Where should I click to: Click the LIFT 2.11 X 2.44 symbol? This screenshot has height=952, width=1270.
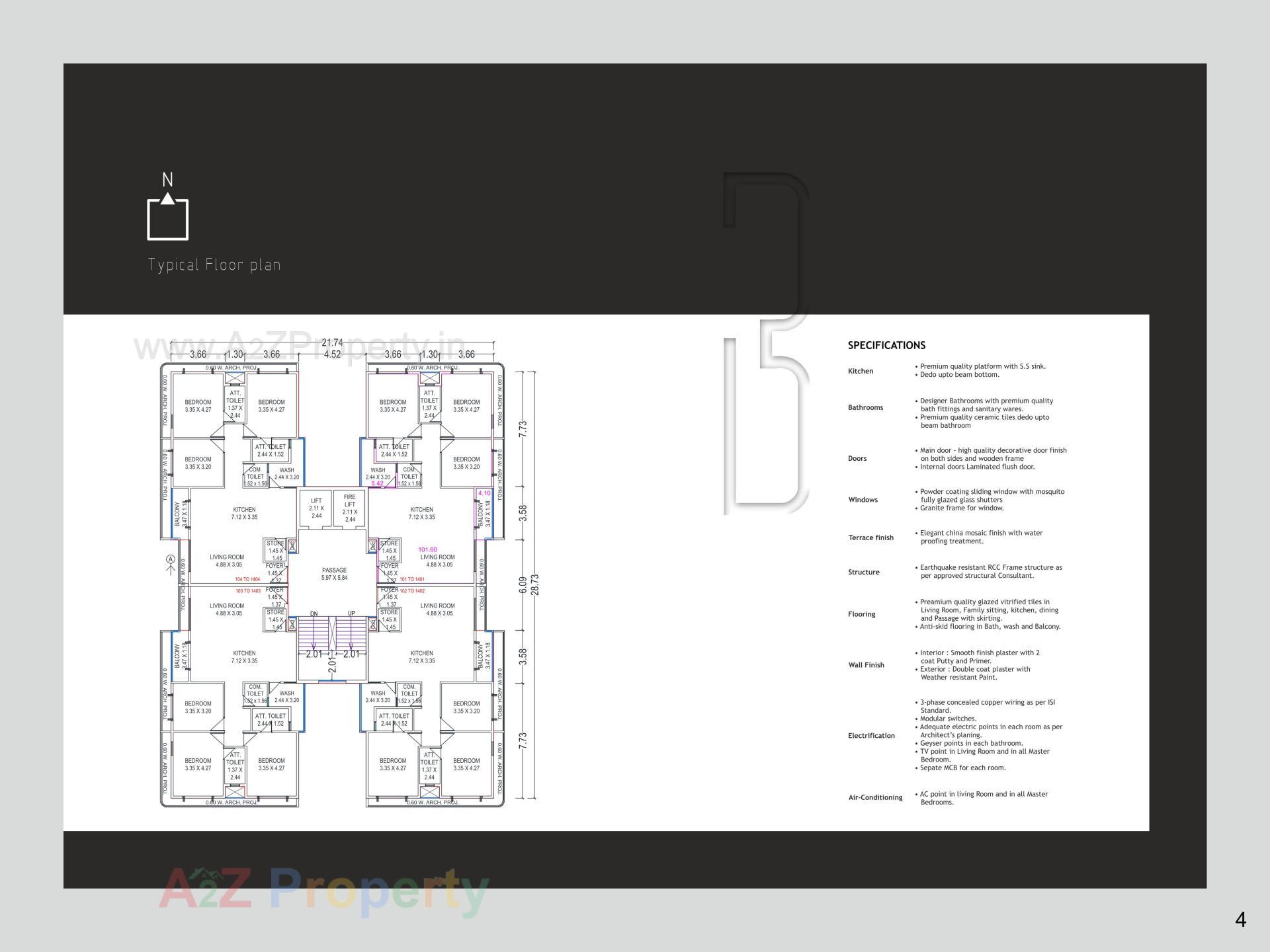tap(316, 508)
